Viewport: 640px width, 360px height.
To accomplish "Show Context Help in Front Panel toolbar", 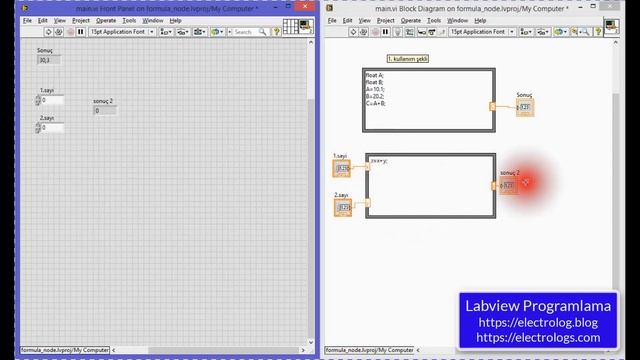I will tap(276, 32).
